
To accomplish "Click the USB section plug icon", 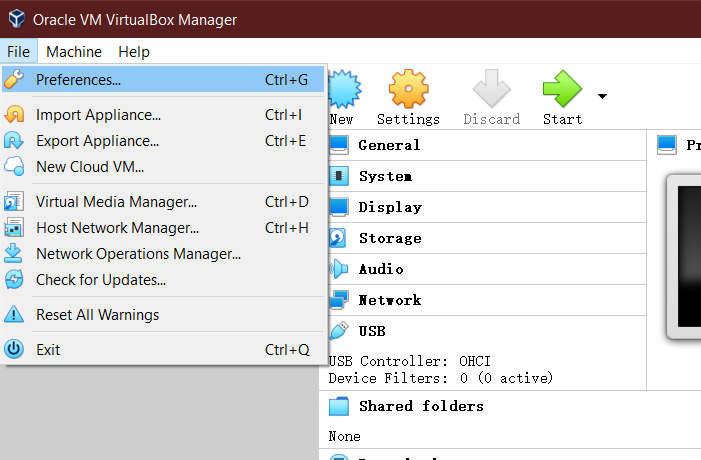I will [x=338, y=331].
